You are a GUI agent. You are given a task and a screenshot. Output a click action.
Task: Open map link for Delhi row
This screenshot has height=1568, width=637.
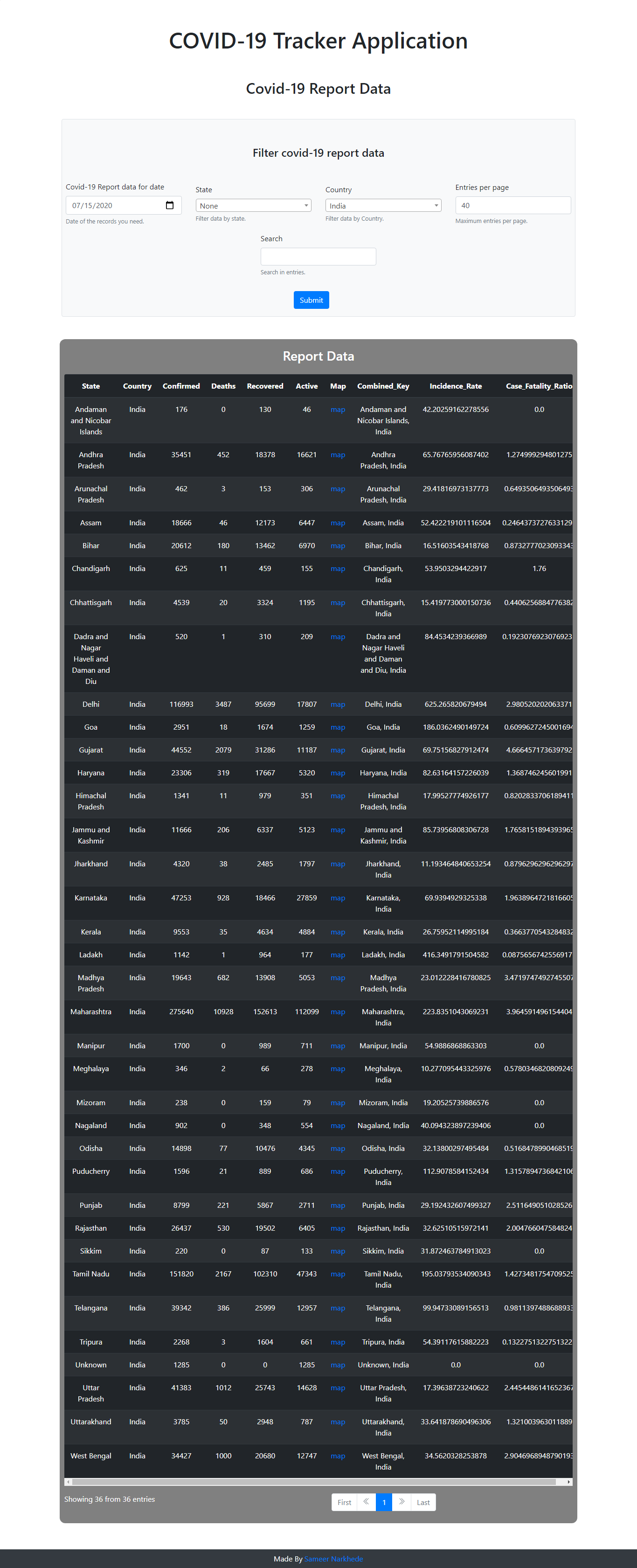point(338,704)
